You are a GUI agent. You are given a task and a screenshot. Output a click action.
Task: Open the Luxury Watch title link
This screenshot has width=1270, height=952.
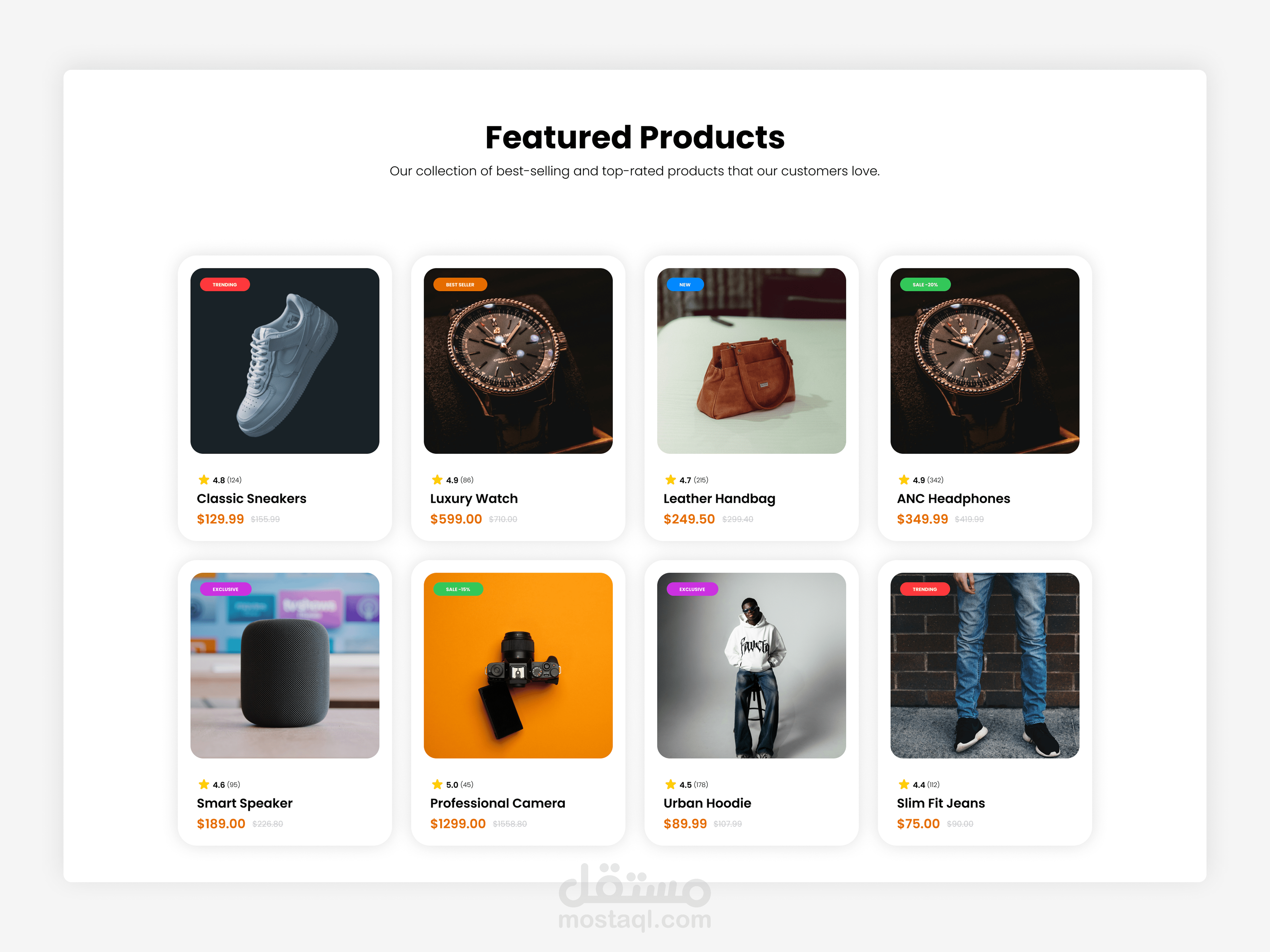tap(474, 499)
